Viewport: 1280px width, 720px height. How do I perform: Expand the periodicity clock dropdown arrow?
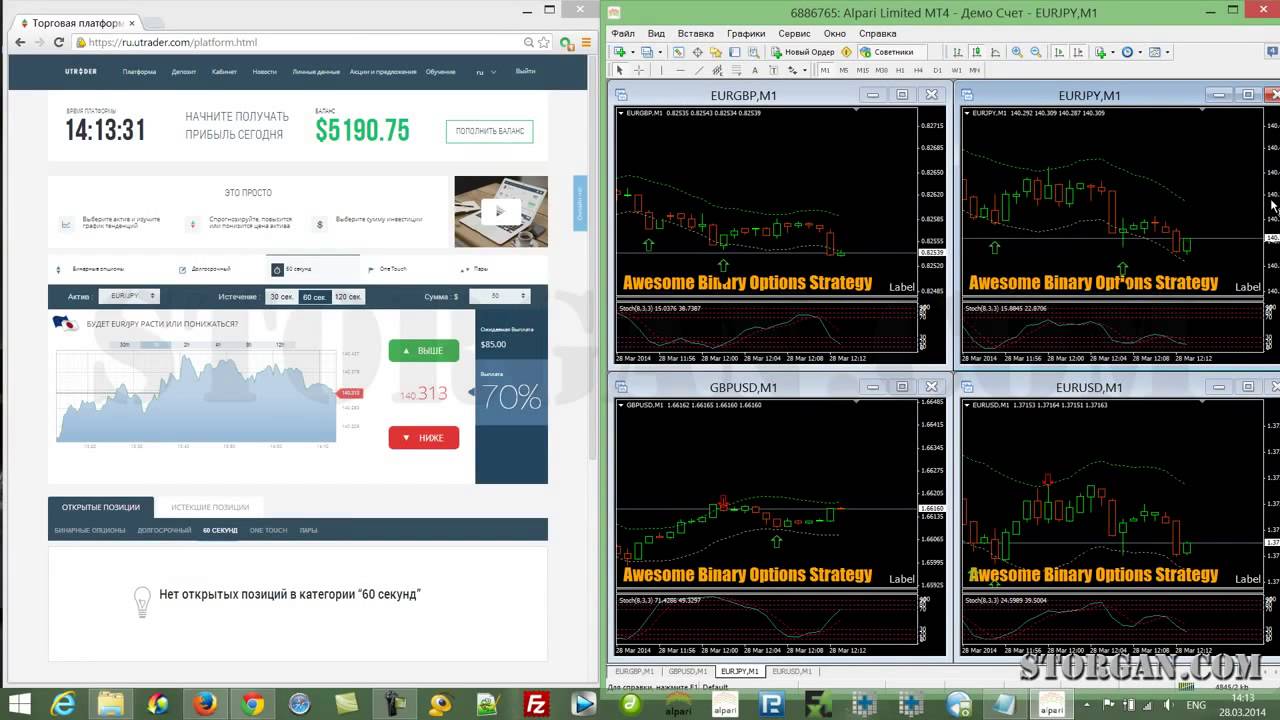pyautogui.click(x=1140, y=52)
